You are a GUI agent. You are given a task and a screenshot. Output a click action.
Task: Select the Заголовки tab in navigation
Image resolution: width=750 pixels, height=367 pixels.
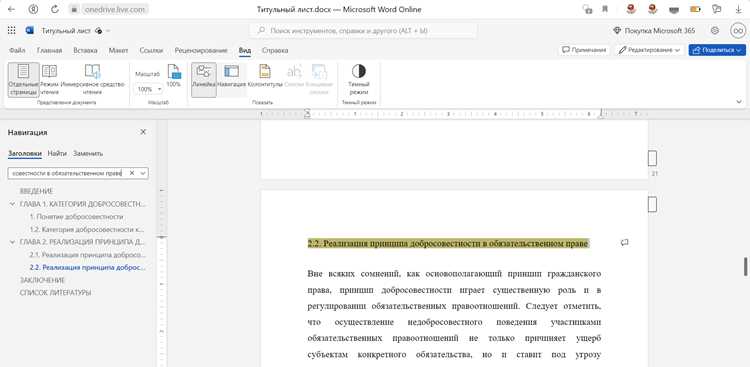25,154
